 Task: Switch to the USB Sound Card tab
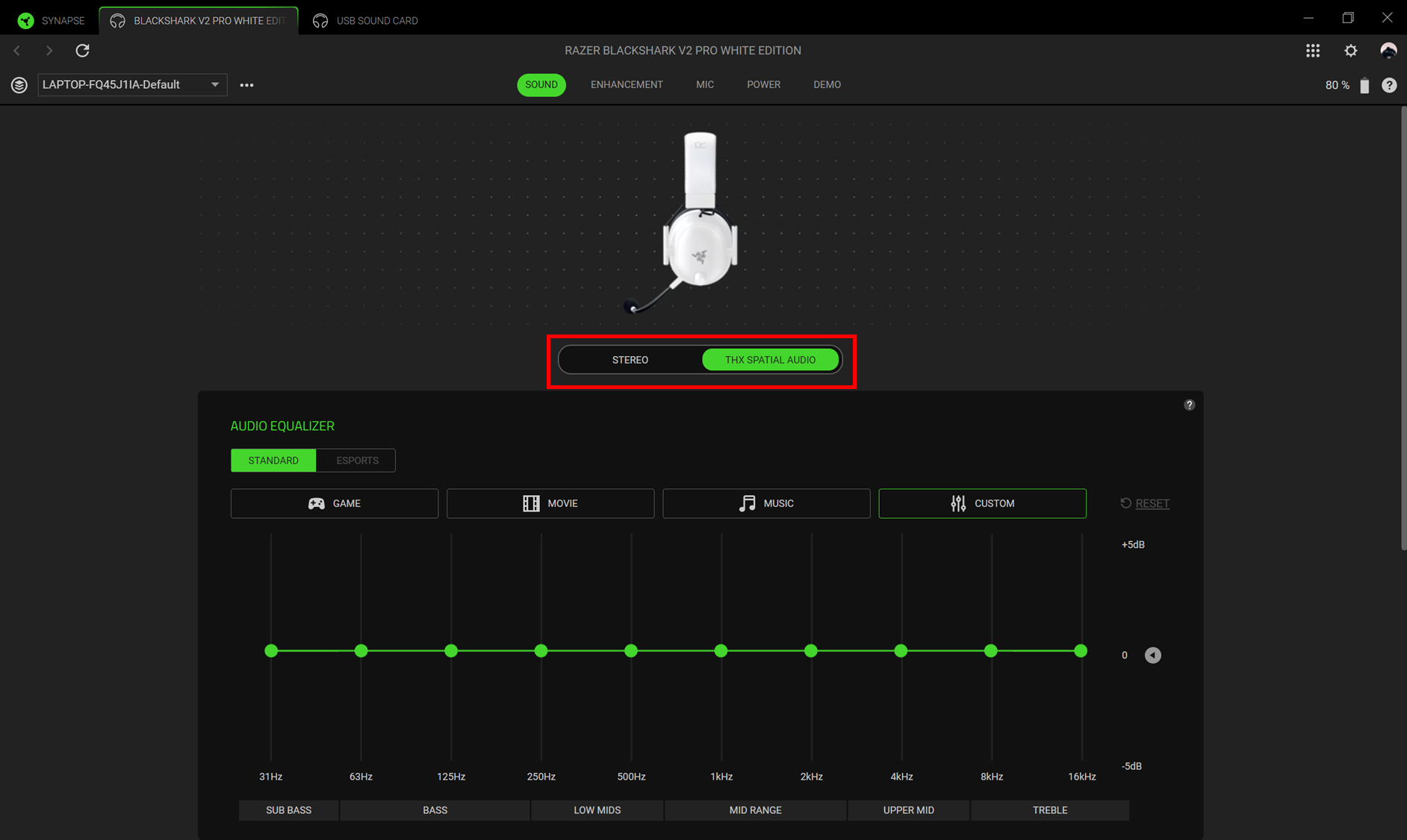coord(365,20)
